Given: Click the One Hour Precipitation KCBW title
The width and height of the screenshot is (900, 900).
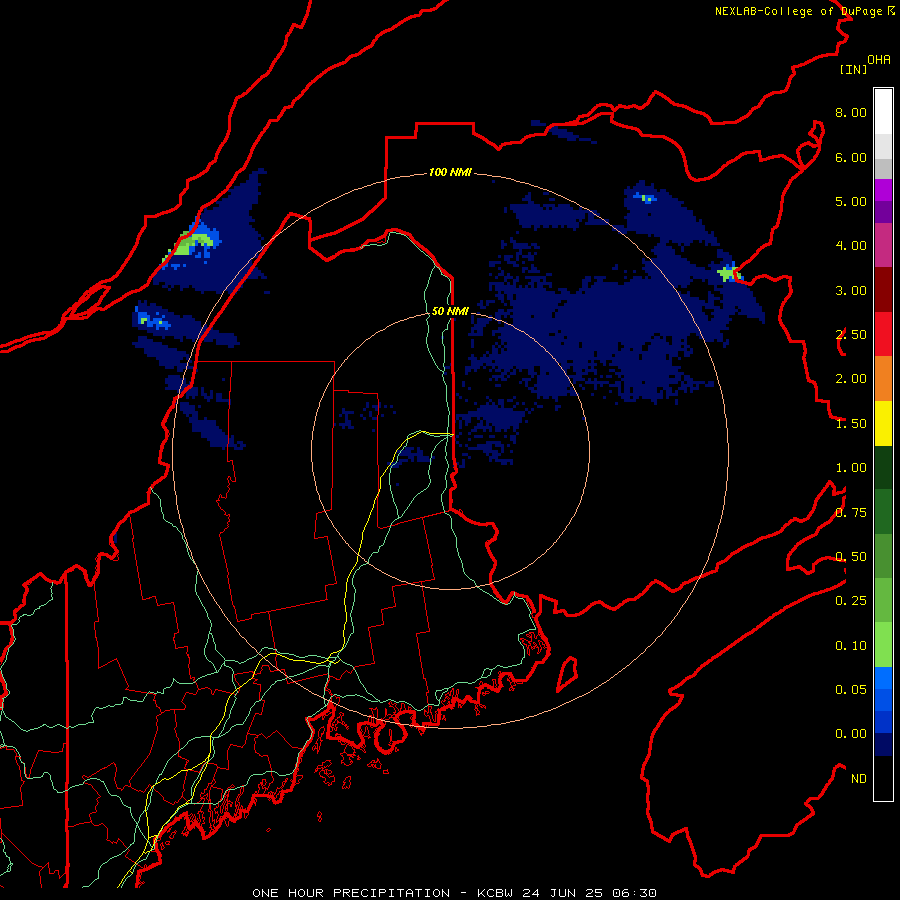Looking at the screenshot, I should pyautogui.click(x=454, y=893).
